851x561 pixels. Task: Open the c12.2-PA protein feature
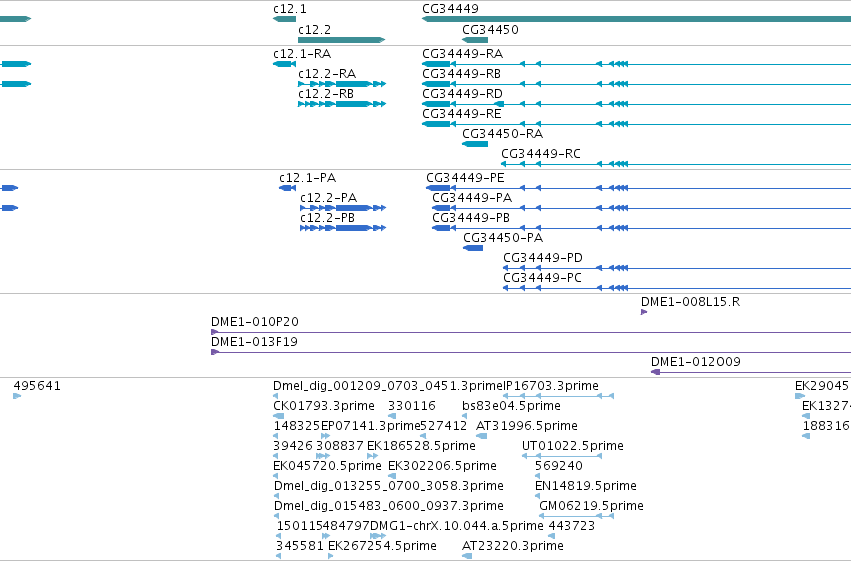pos(343,208)
